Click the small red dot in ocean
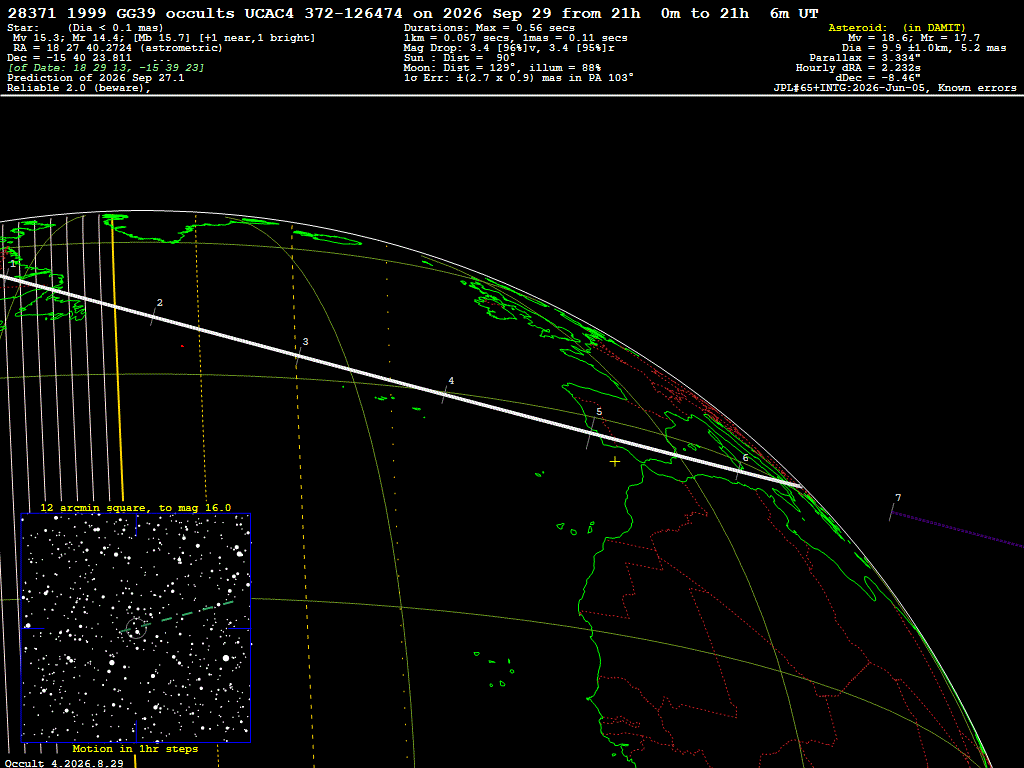Image resolution: width=1024 pixels, height=768 pixels. pyautogui.click(x=182, y=346)
